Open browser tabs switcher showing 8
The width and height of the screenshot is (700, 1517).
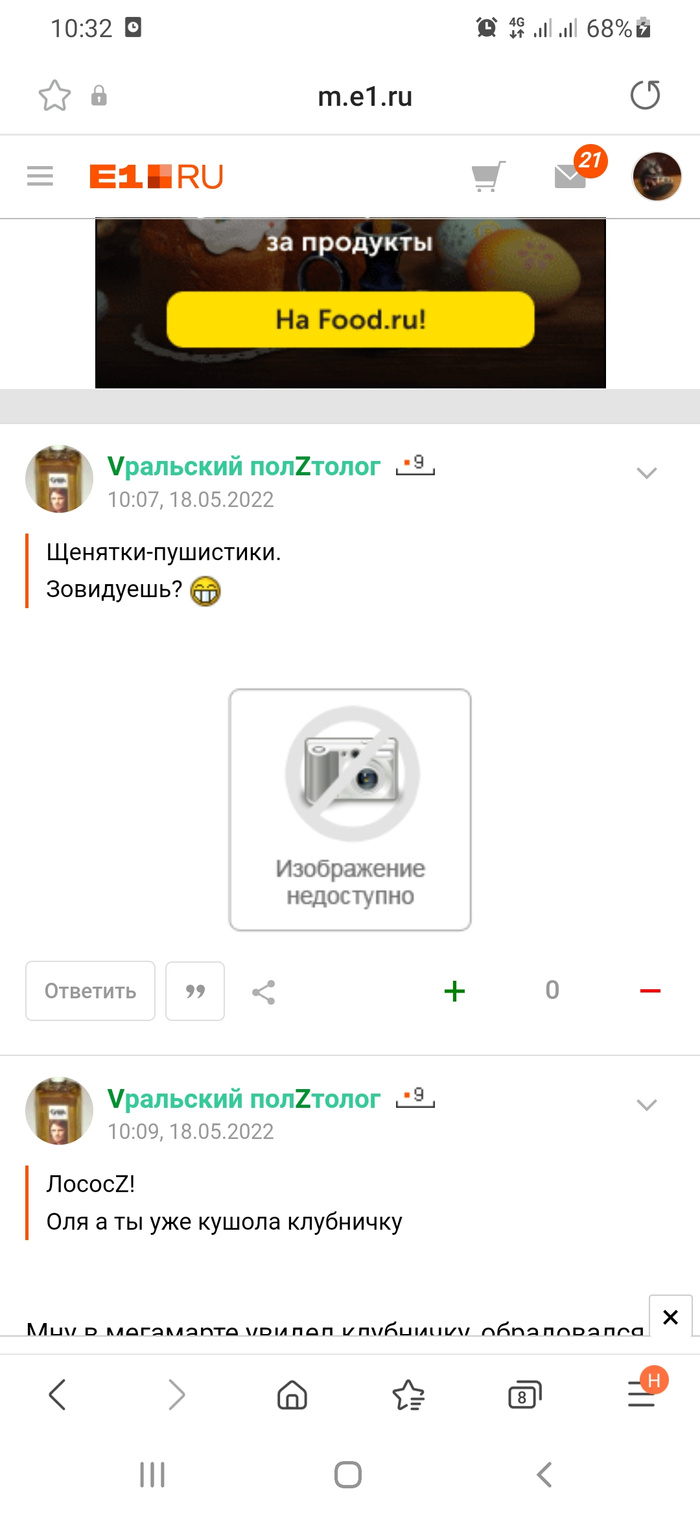pyautogui.click(x=524, y=1395)
